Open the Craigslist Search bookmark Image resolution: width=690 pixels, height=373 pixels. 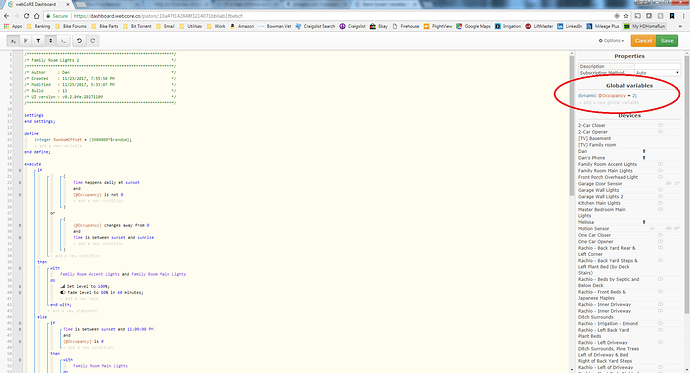tap(316, 26)
